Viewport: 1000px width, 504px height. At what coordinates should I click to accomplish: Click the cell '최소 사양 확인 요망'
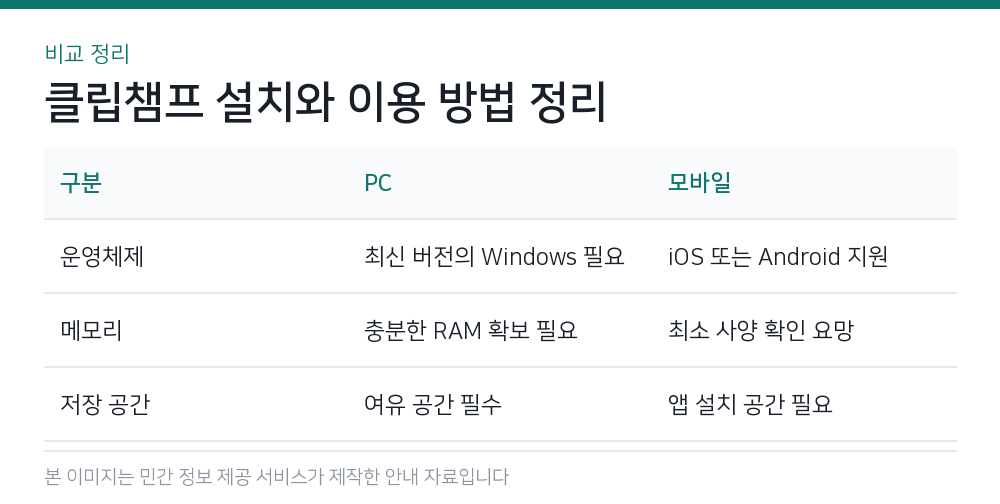click(760, 330)
